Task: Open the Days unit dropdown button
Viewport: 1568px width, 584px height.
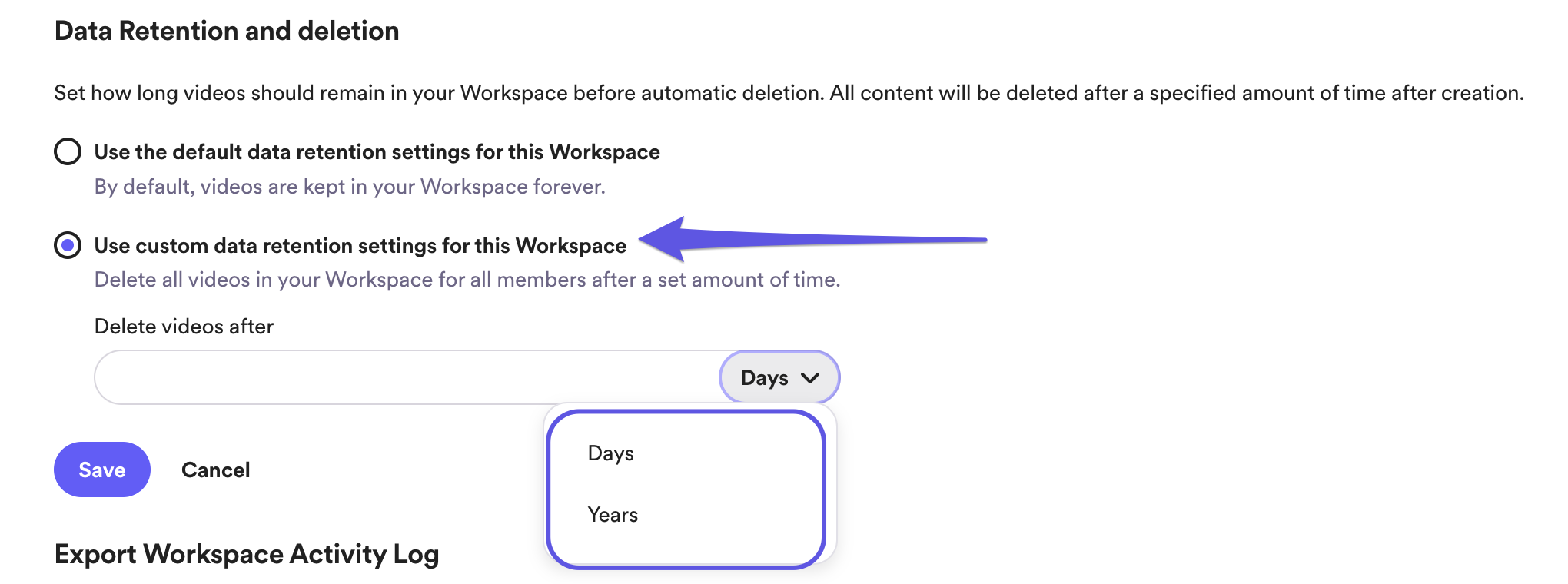Action: [x=779, y=377]
